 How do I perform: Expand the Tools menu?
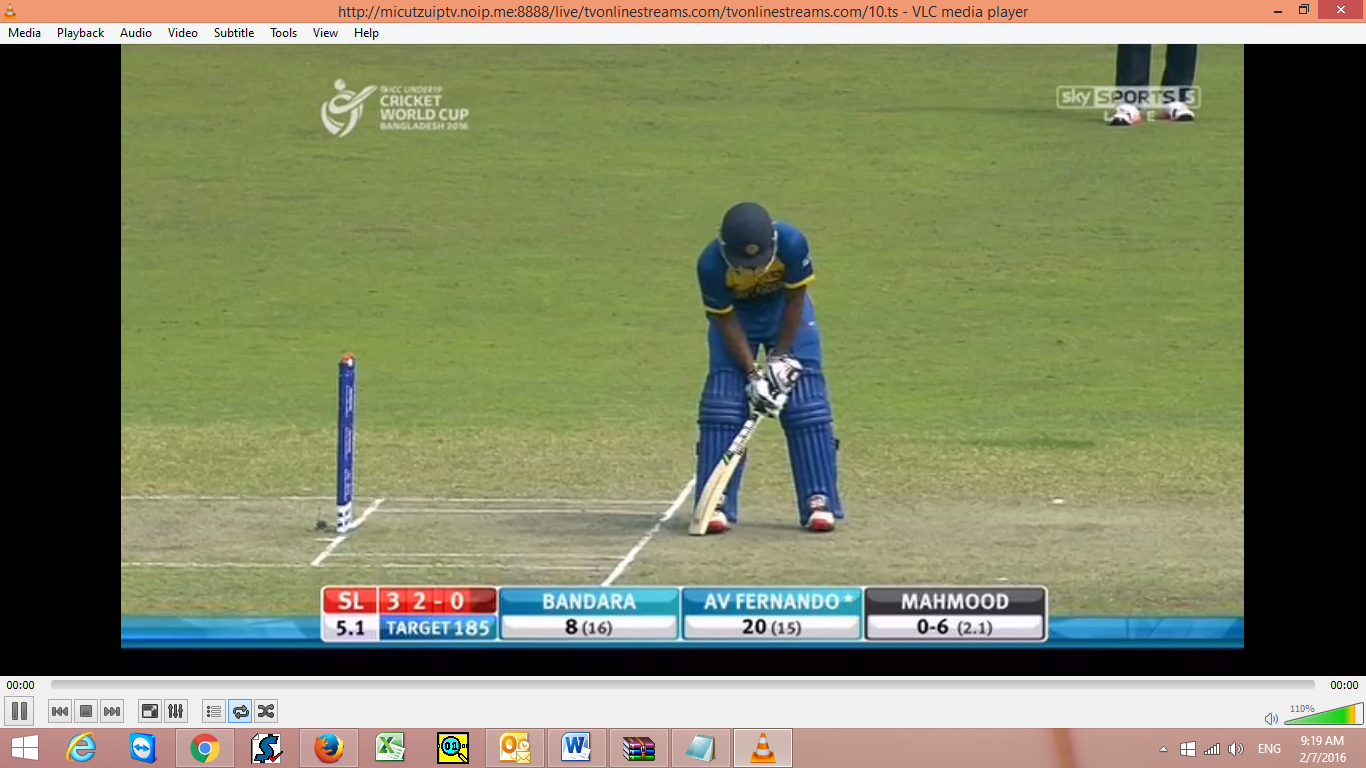[283, 33]
